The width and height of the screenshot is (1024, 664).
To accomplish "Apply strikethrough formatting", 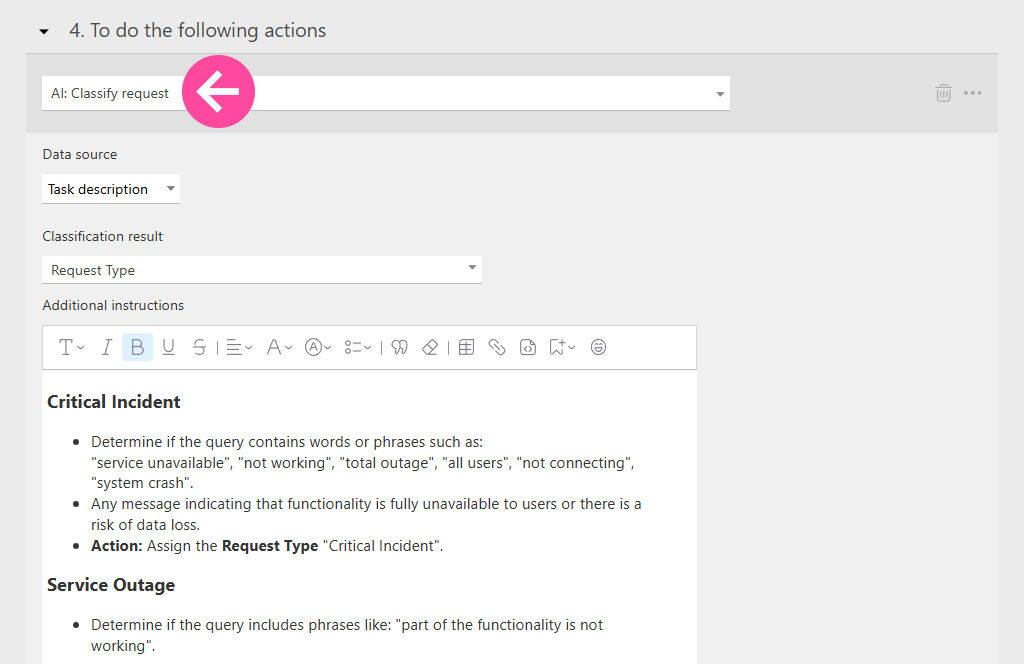I will (199, 347).
